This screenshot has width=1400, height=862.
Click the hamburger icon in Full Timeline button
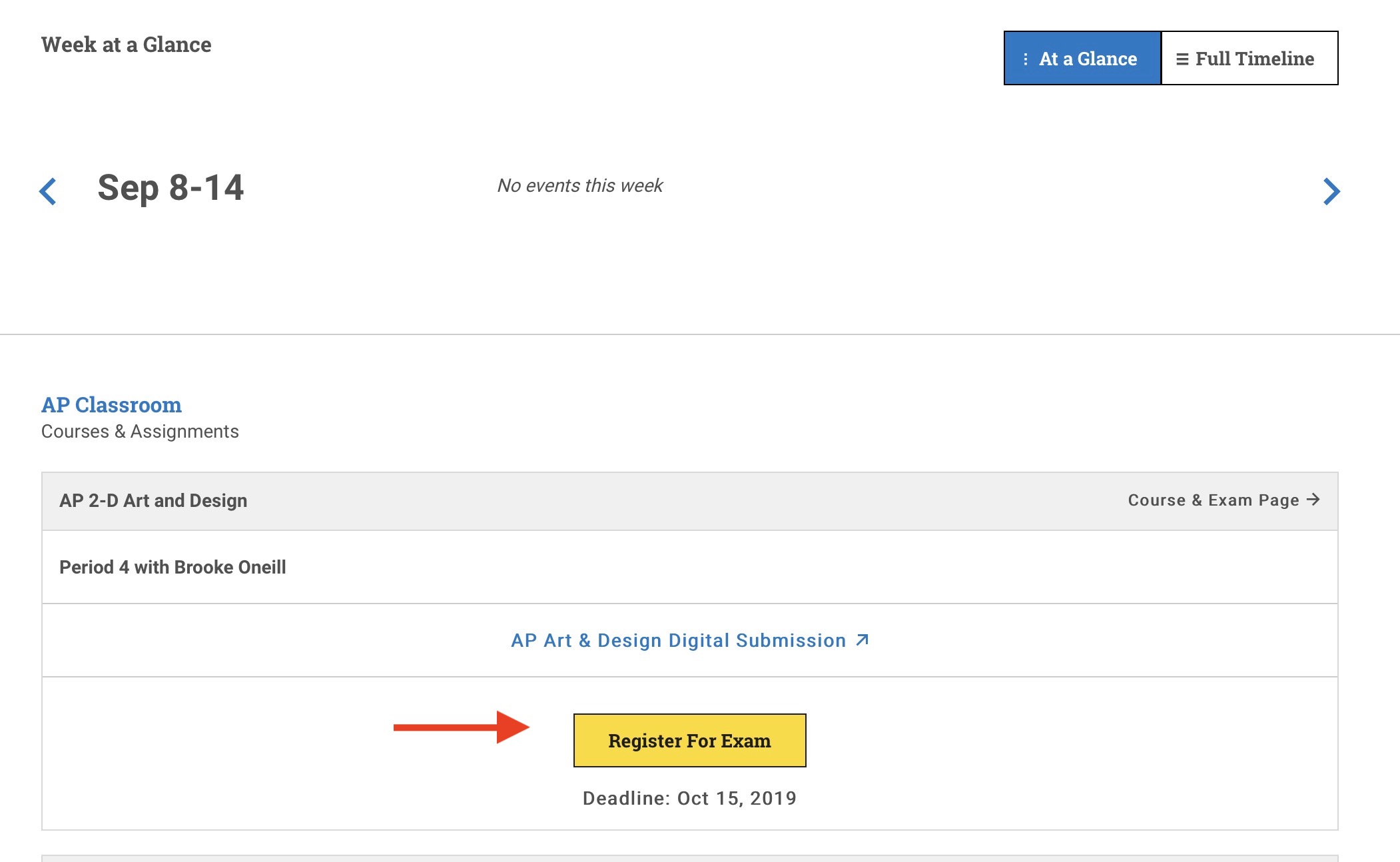click(1182, 59)
